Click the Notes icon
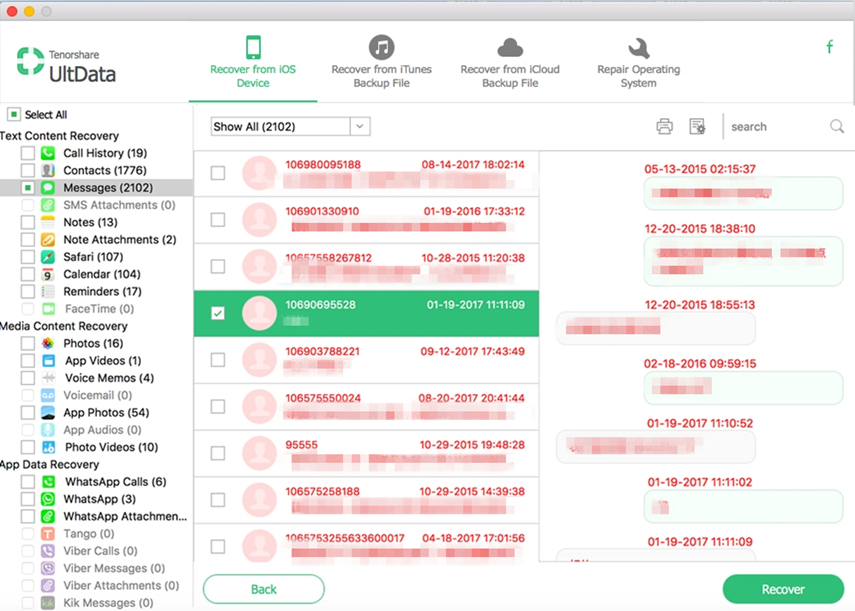This screenshot has height=611, width=855. (x=48, y=222)
